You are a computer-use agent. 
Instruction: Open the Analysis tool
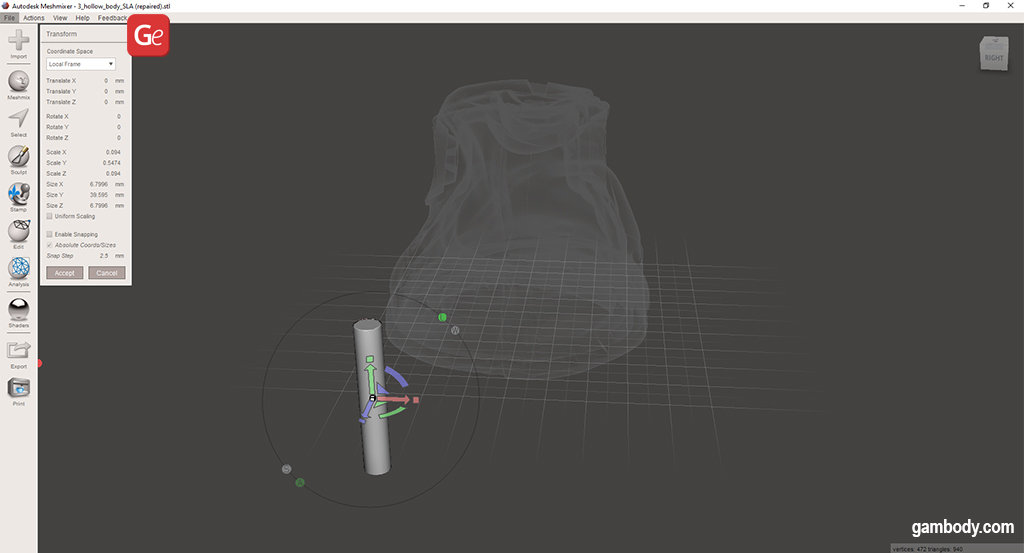[18, 268]
